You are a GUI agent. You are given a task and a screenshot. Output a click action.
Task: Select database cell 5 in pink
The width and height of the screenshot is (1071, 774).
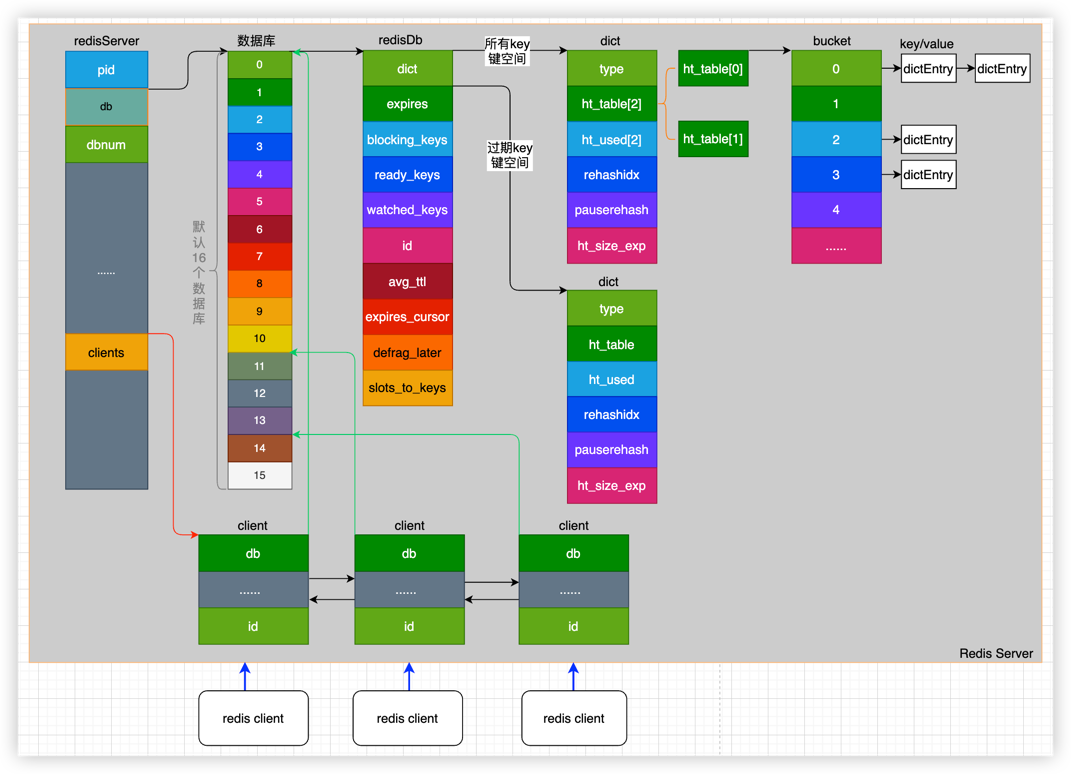click(260, 202)
